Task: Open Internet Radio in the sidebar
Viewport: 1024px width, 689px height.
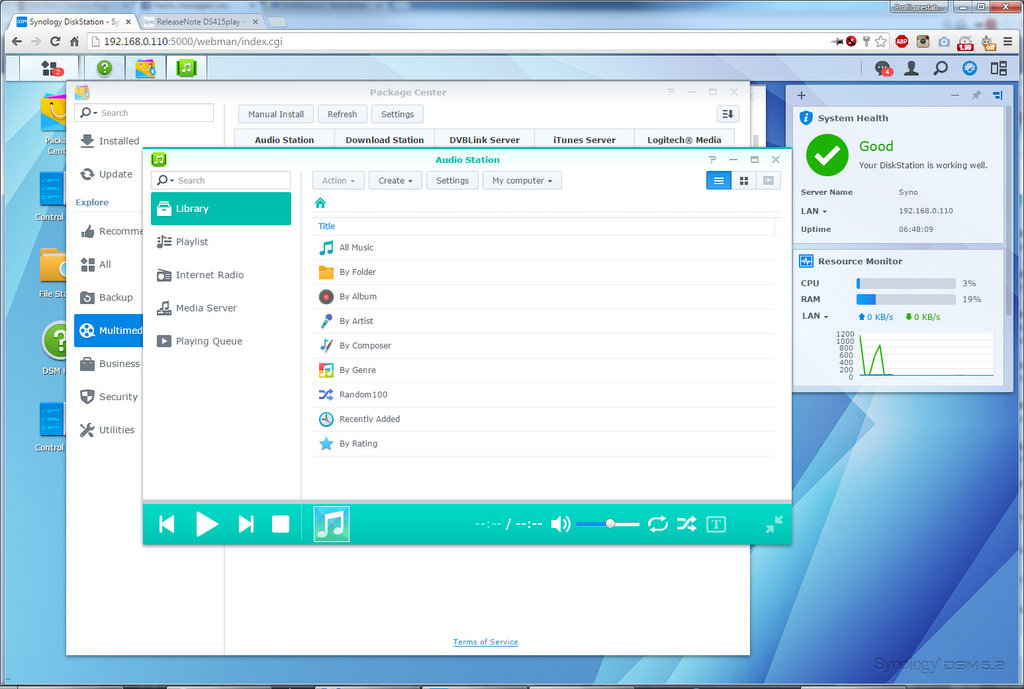Action: coord(221,275)
